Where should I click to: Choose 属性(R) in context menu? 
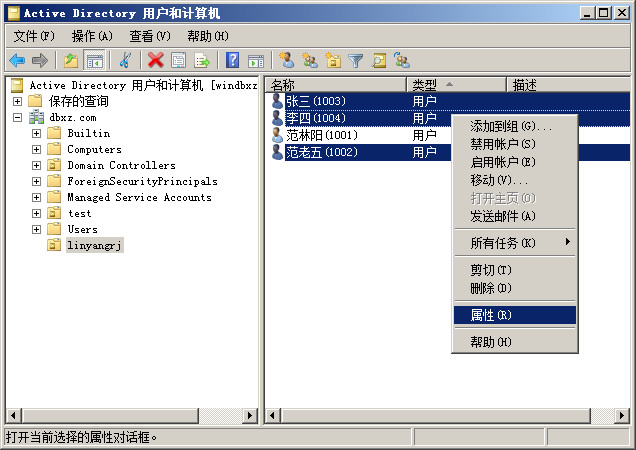click(515, 315)
